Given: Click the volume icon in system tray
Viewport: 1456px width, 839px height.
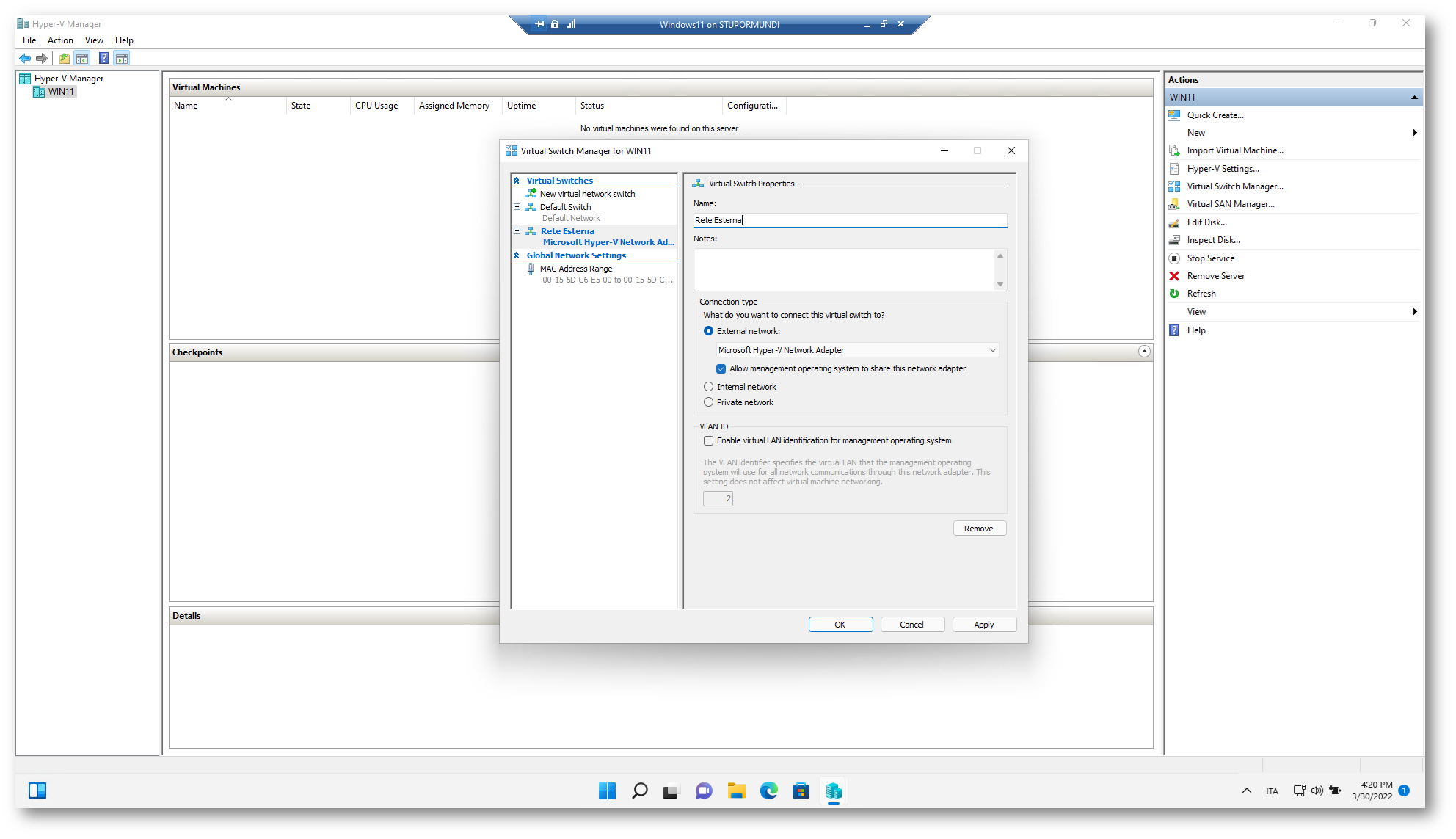Looking at the screenshot, I should point(1317,791).
